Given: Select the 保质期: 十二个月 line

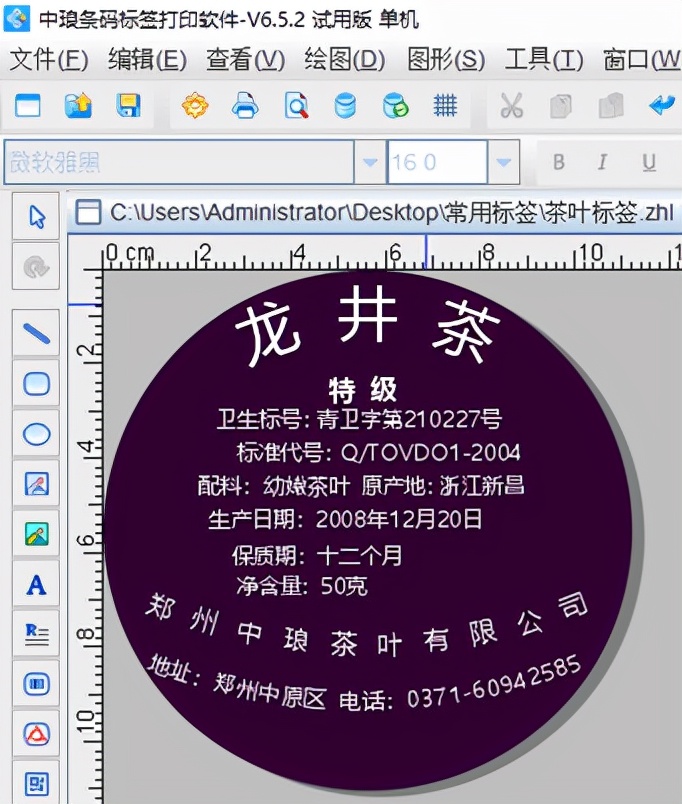Looking at the screenshot, I should point(317,555).
